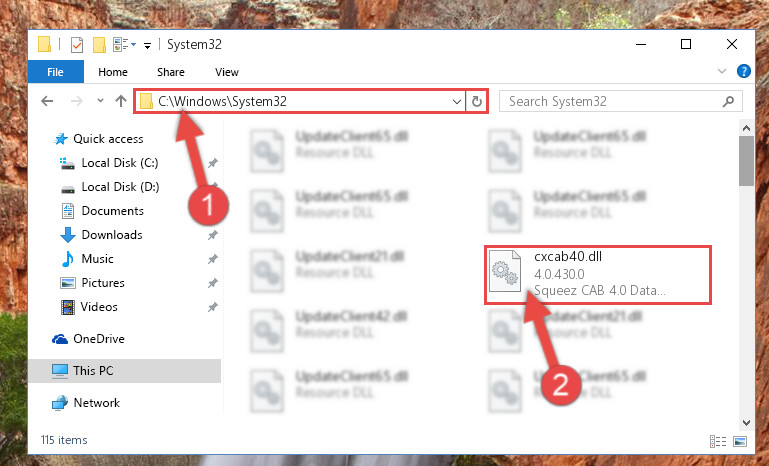Screen dimensions: 769x466
Task: Switch to the View tab
Action: pyautogui.click(x=227, y=72)
